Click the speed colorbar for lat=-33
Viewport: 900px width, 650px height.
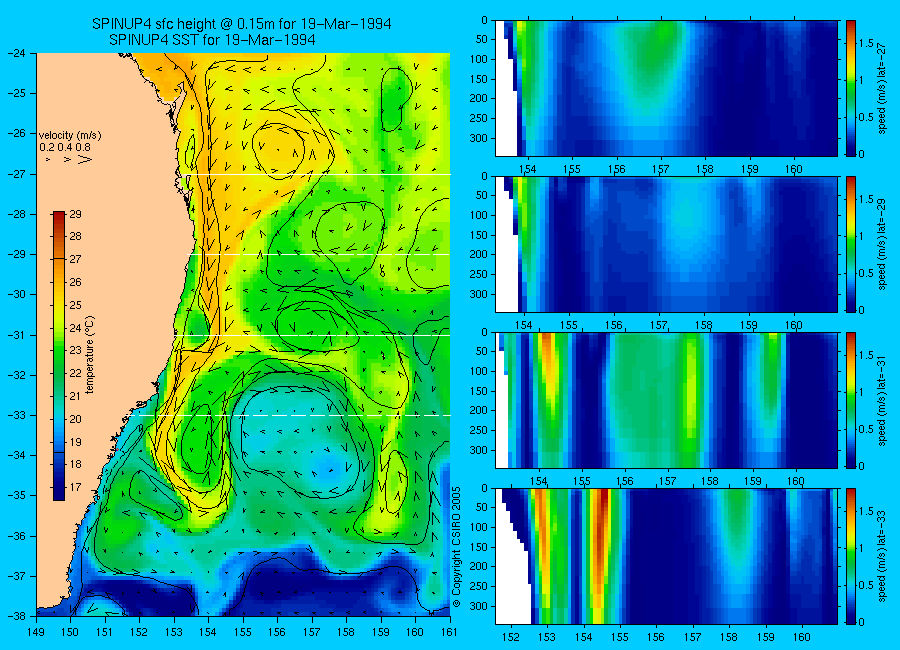point(850,556)
